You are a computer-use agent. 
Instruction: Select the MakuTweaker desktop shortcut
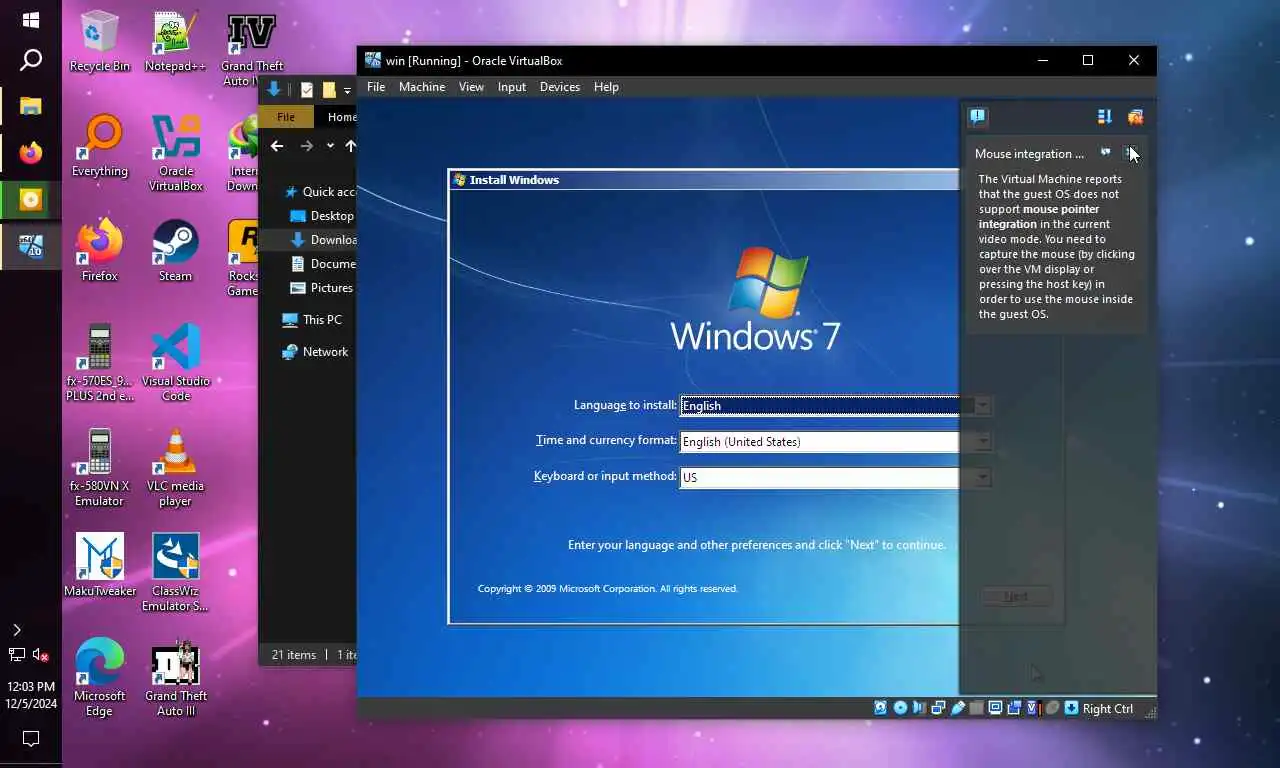point(100,565)
